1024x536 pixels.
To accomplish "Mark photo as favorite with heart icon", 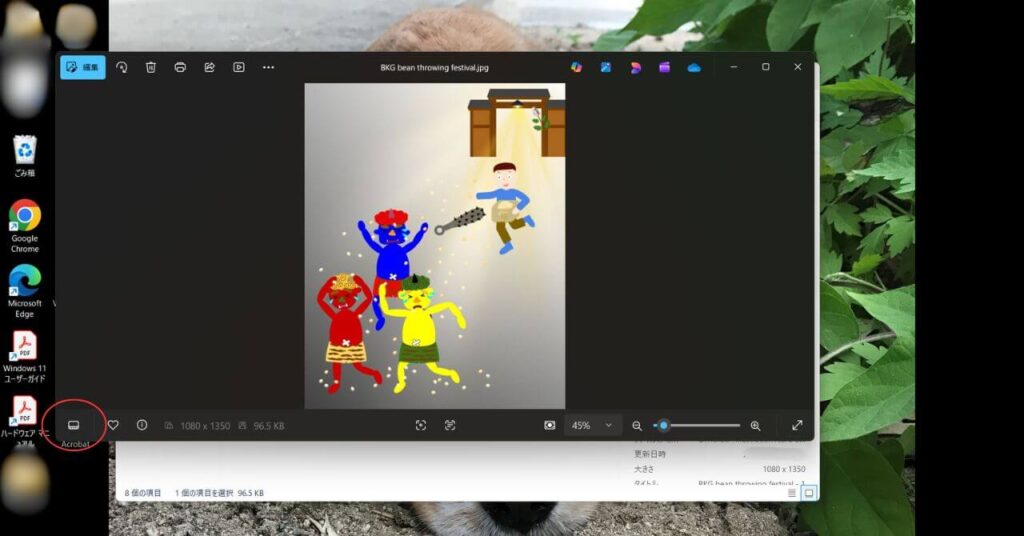I will pos(113,425).
